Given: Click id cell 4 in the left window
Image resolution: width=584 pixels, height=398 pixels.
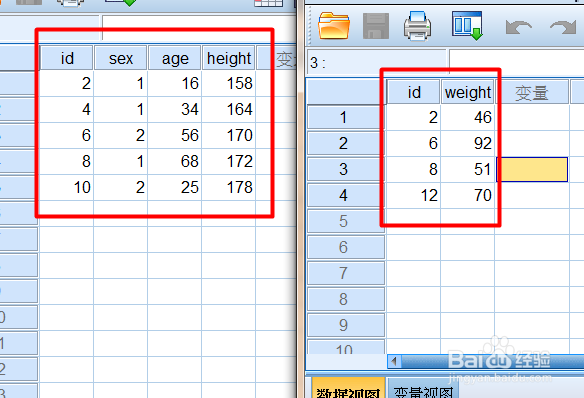Looking at the screenshot, I should click(x=67, y=109).
